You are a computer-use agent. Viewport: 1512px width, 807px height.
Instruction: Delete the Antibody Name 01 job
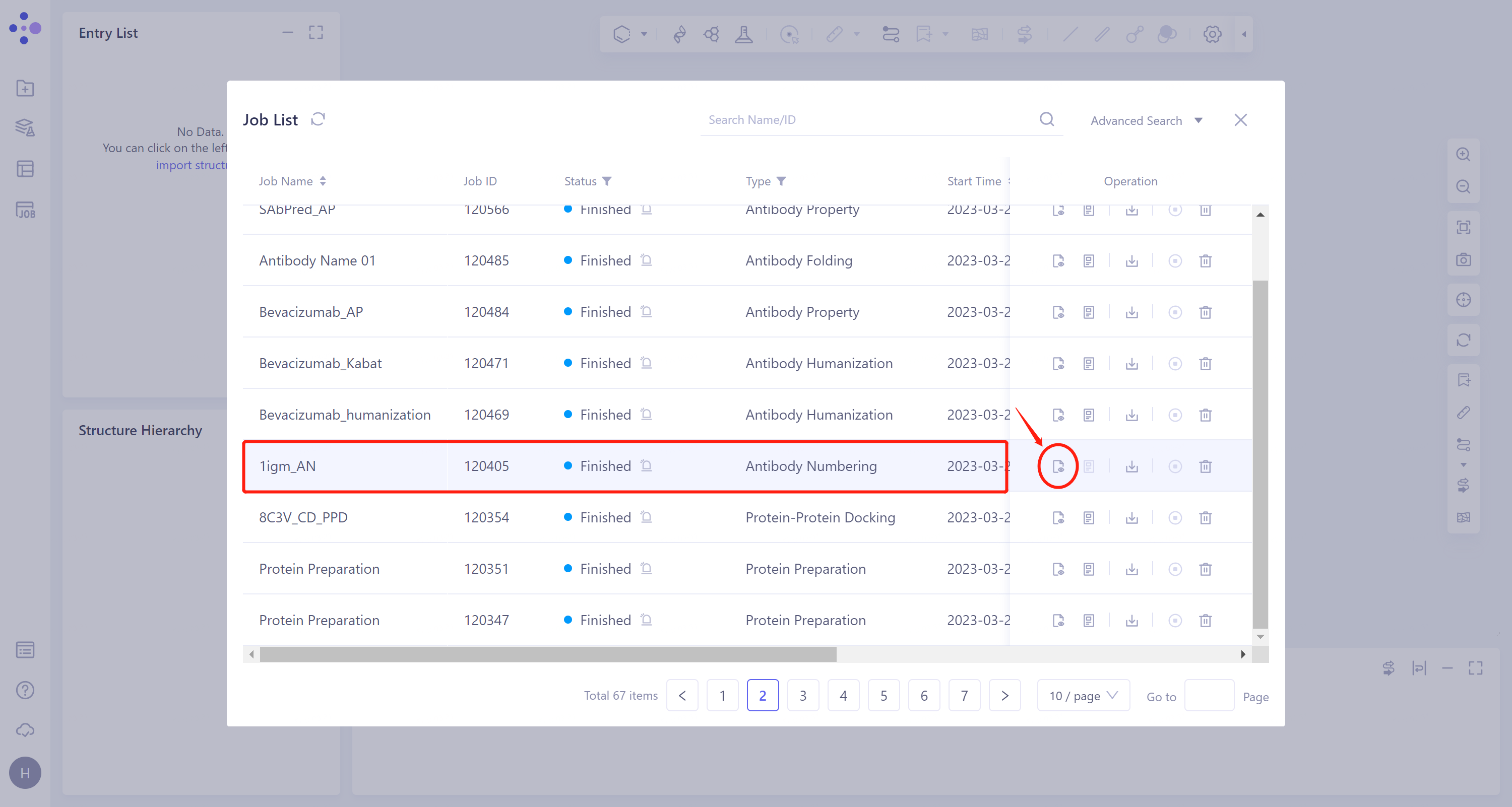click(1205, 261)
